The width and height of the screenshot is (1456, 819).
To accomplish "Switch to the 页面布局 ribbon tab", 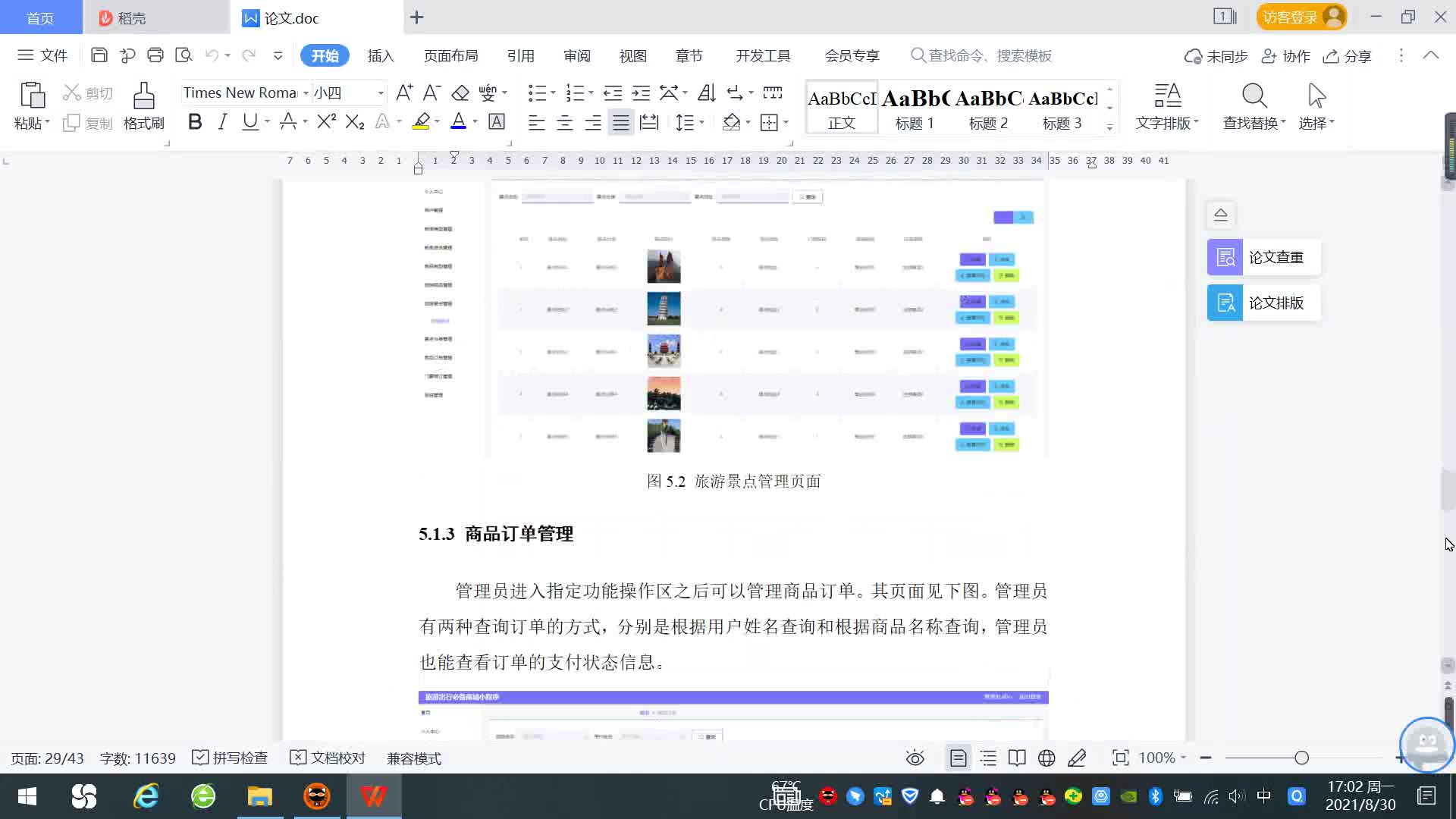I will [x=450, y=55].
